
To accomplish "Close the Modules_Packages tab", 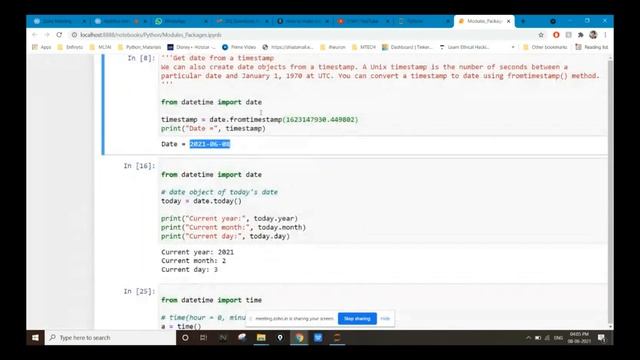I will 509,21.
